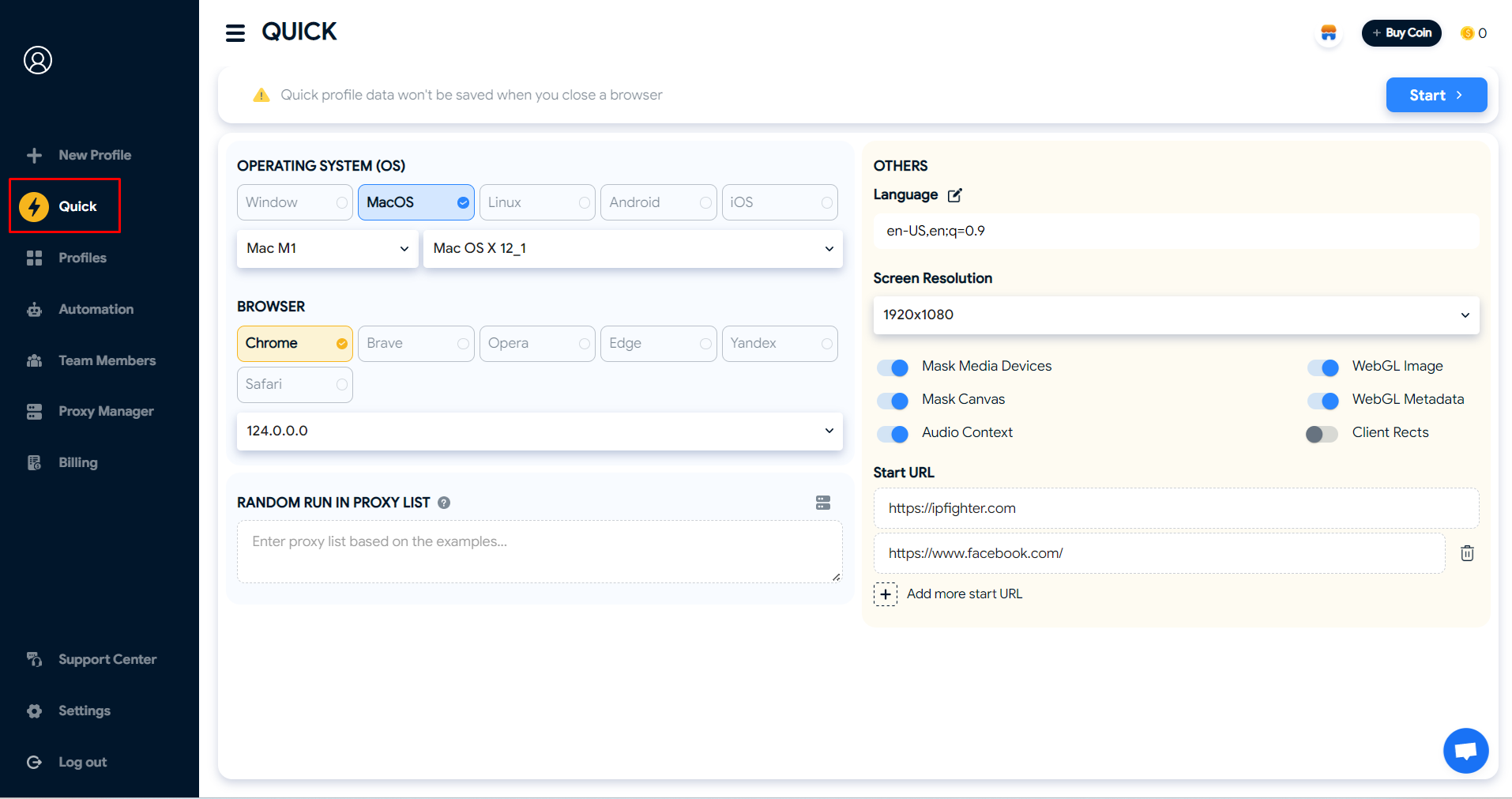
Task: Open the store icon near Buy Coin
Action: [1329, 33]
